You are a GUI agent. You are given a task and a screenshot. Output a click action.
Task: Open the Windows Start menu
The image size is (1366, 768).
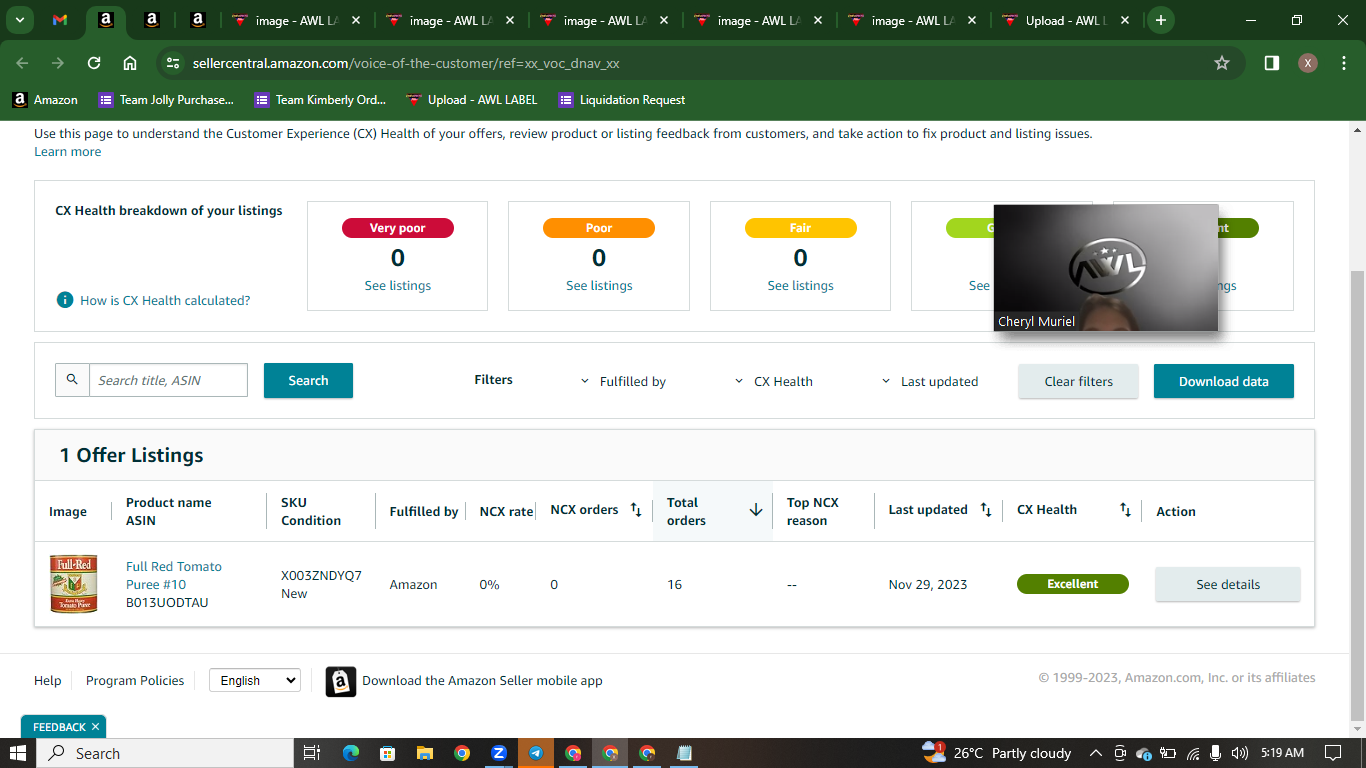18,753
